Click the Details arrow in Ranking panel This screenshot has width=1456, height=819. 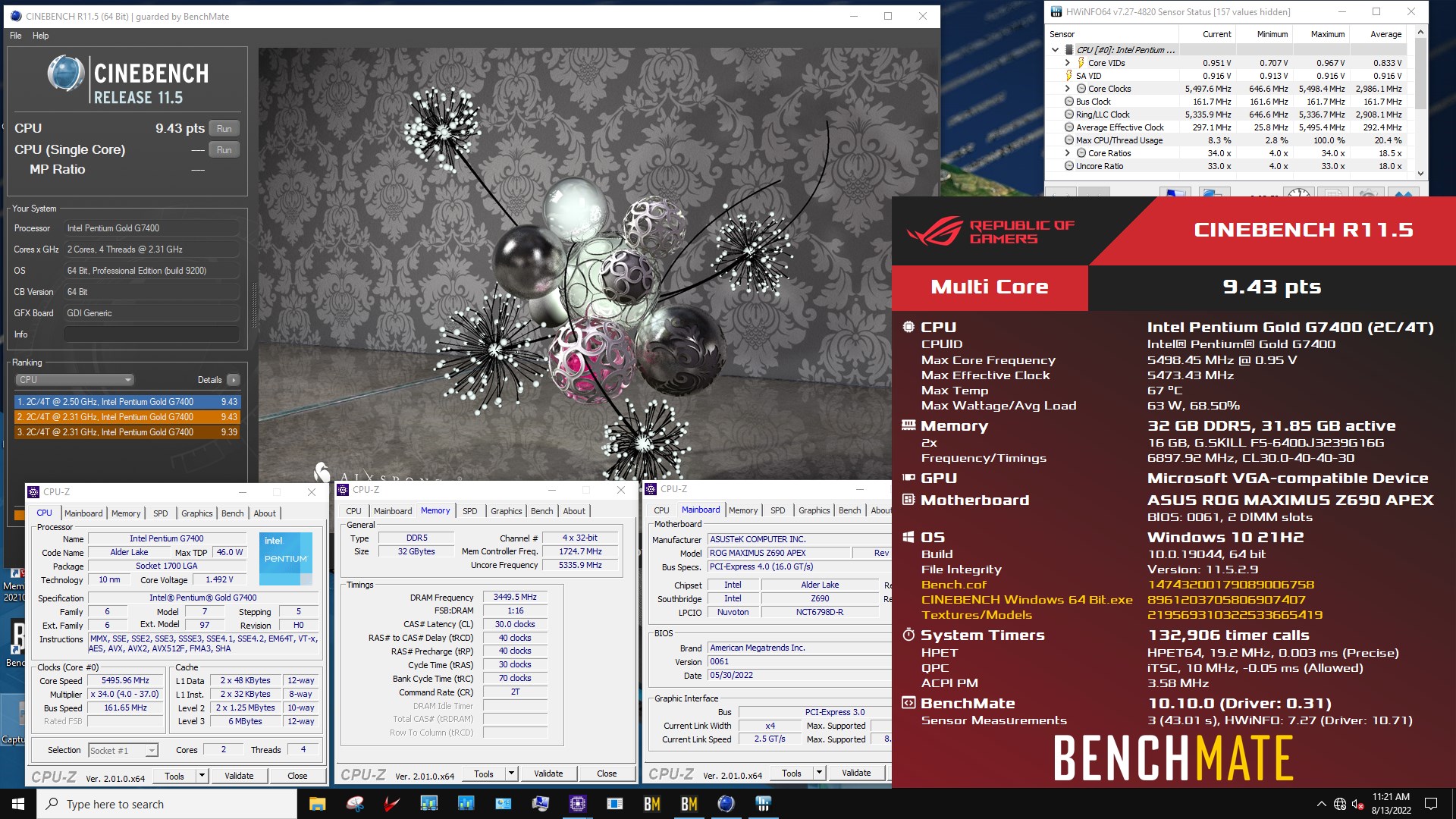pos(234,380)
